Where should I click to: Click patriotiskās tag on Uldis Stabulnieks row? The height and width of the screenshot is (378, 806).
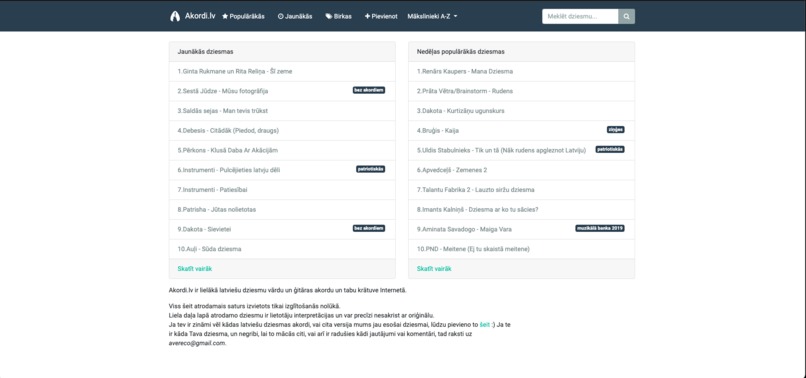click(610, 149)
